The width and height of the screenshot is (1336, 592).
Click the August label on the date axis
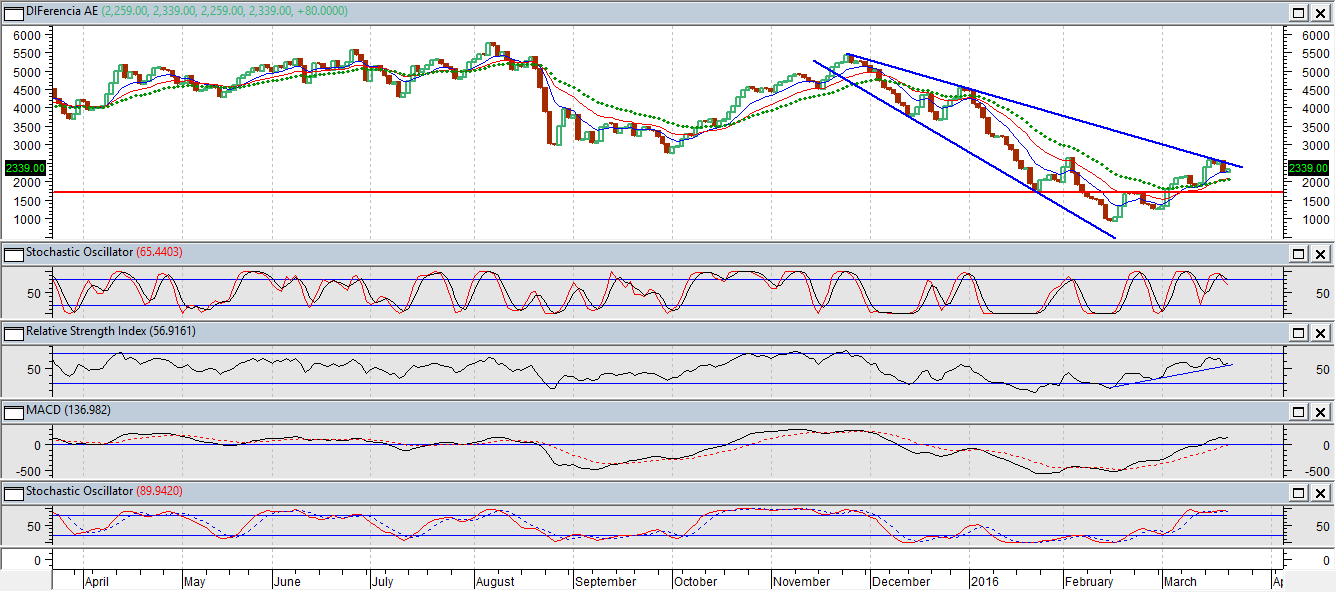[x=495, y=581]
